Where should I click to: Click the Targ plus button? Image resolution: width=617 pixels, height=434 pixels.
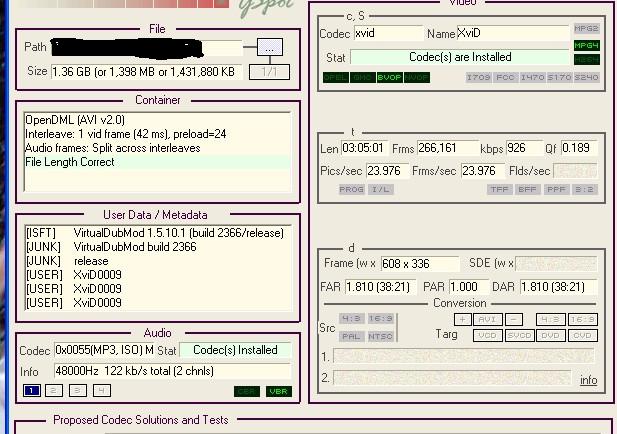(462, 319)
